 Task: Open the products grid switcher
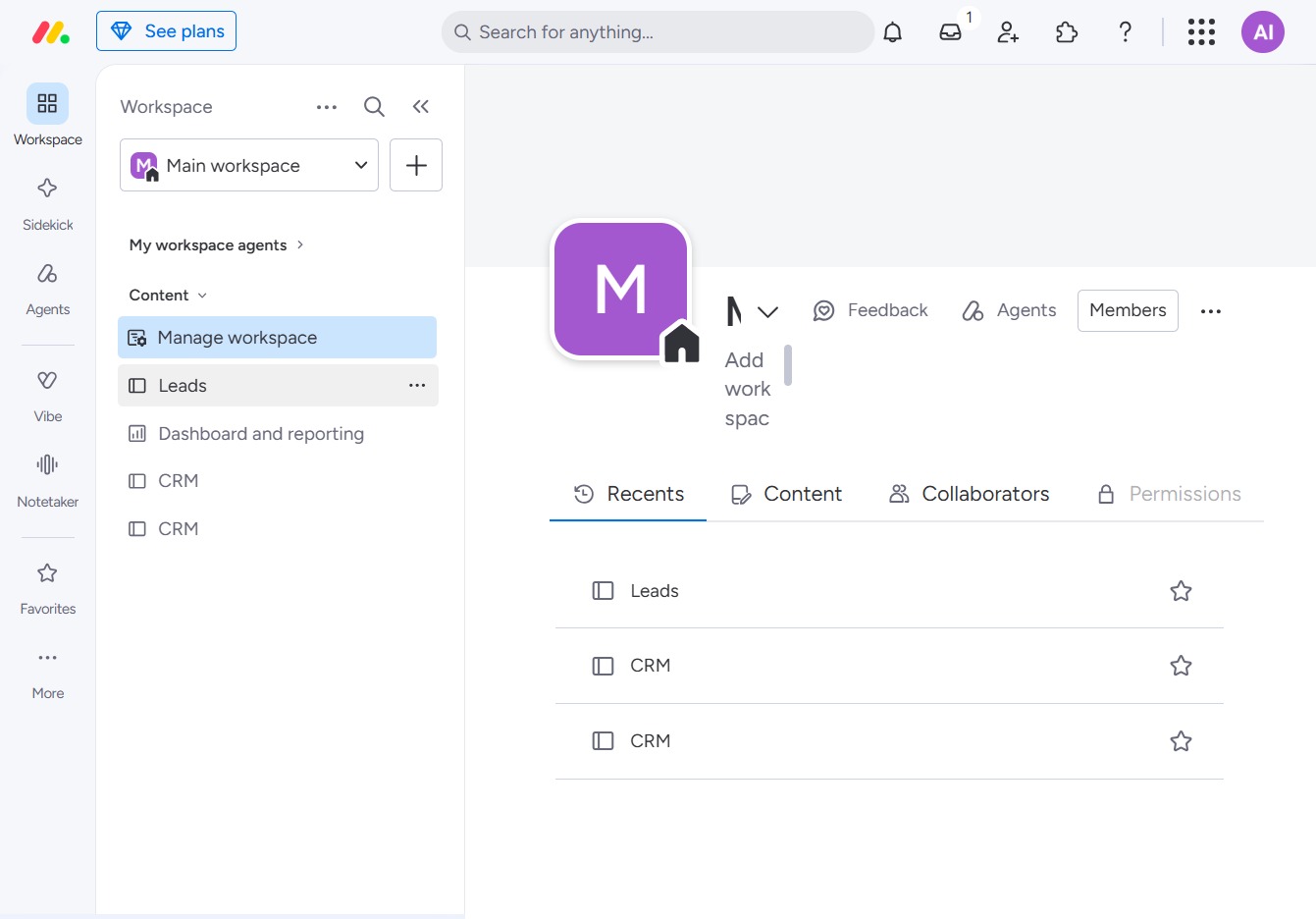1201,32
